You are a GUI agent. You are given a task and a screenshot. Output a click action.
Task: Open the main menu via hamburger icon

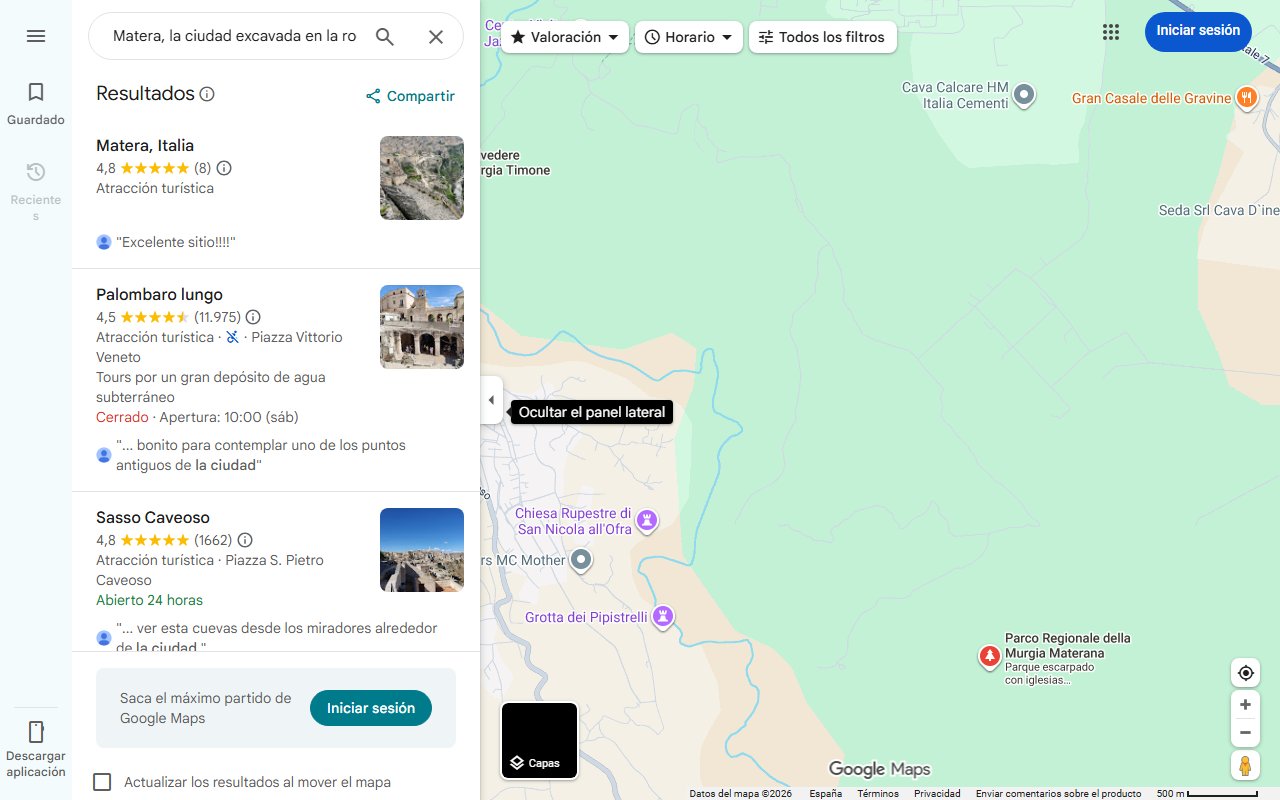click(36, 36)
